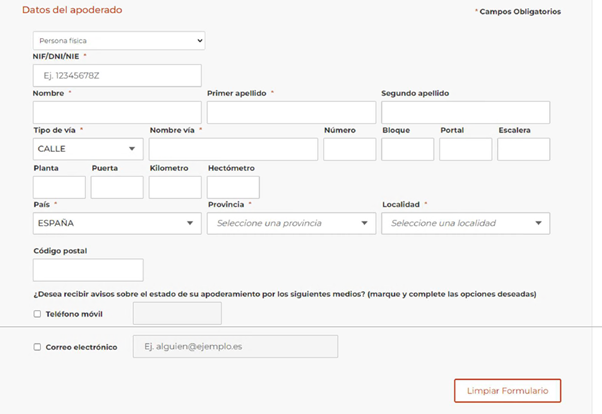Open the País dropdown showing ESPAÑA
602x414 pixels.
tap(117, 223)
